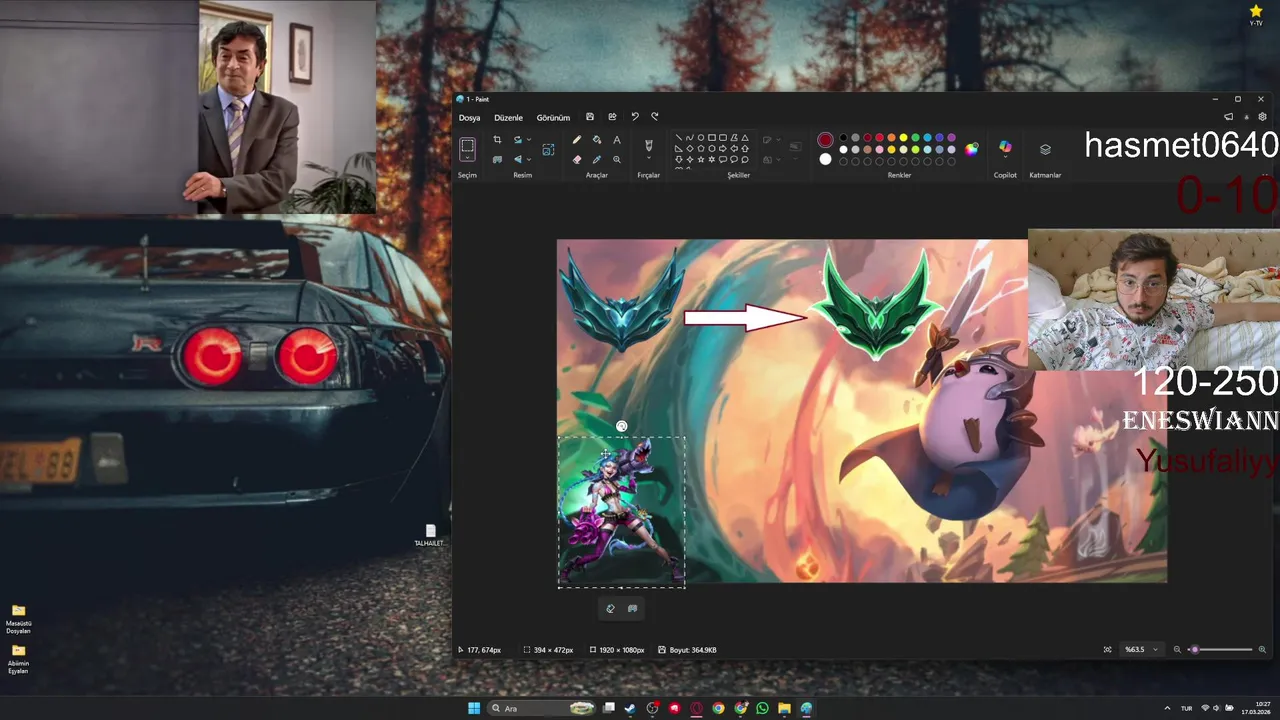Open Steam from the taskbar
The image size is (1280, 720).
click(630, 708)
